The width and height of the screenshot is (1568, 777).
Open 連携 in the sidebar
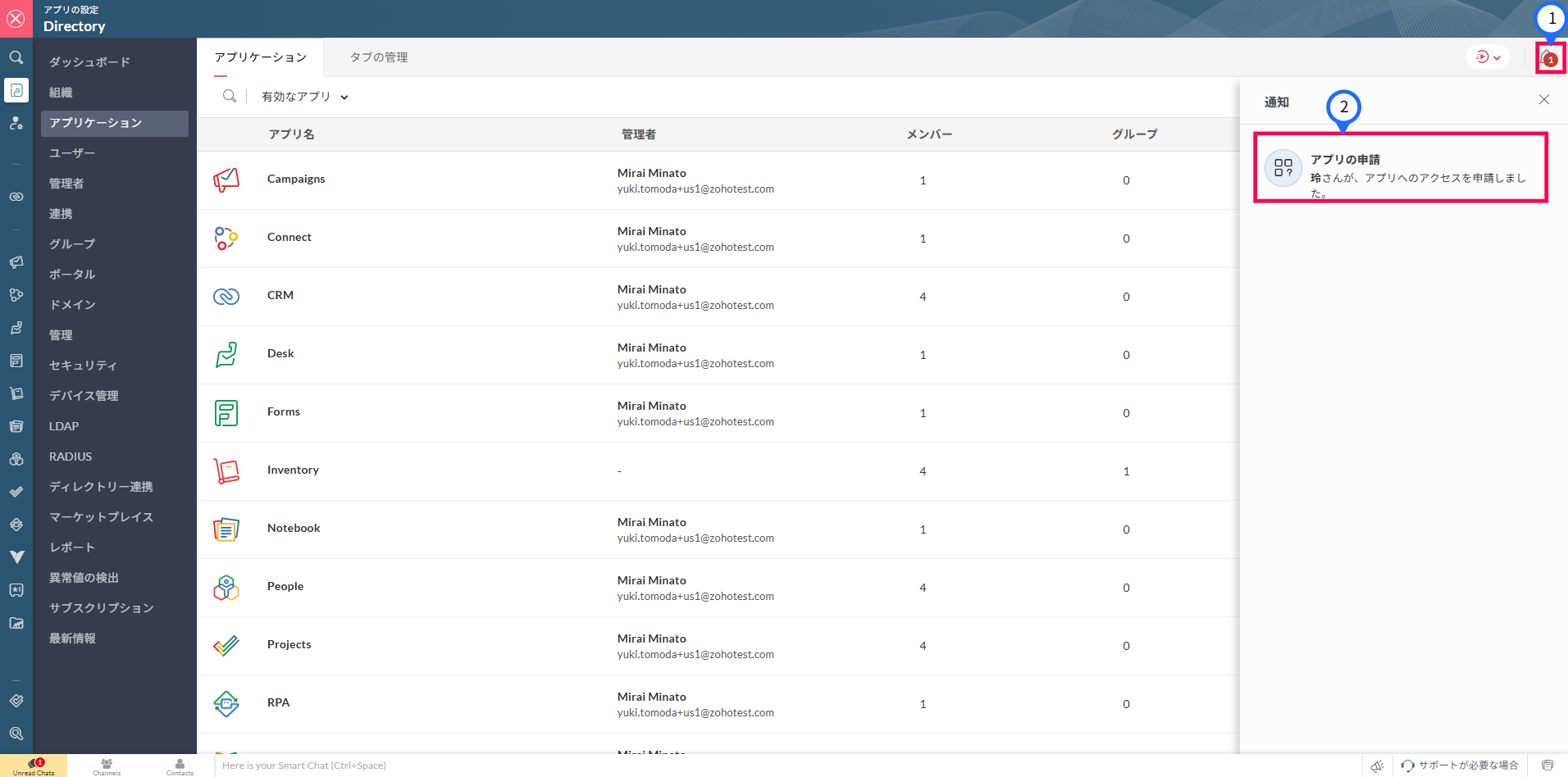[115, 214]
